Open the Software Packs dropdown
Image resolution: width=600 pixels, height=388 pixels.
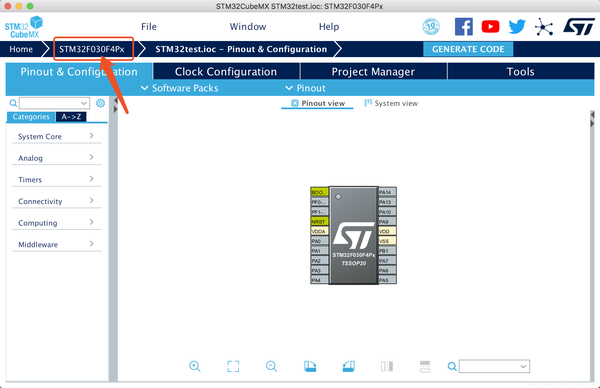(179, 88)
